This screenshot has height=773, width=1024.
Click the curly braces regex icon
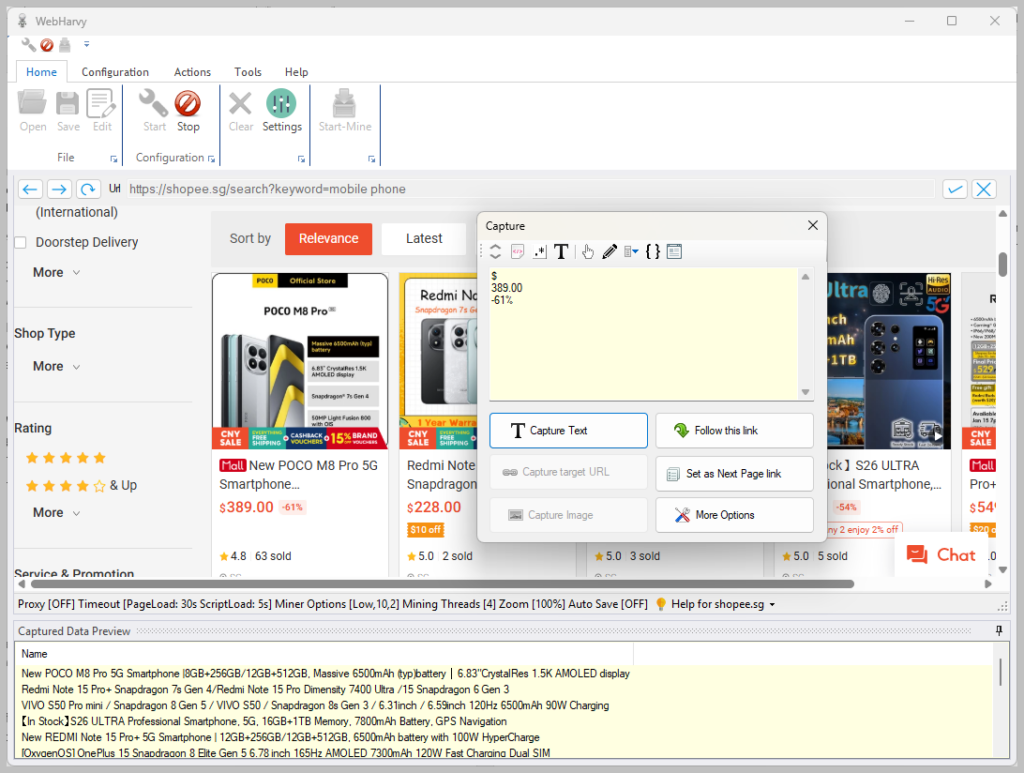(652, 251)
